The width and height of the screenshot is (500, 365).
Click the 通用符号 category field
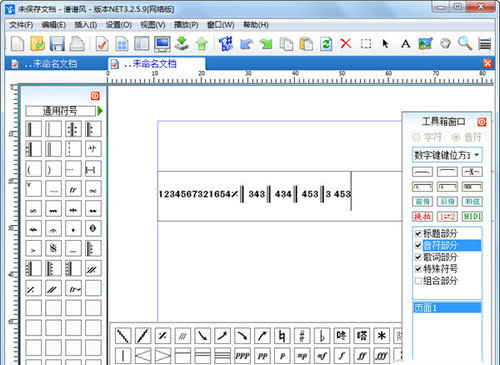(60, 111)
